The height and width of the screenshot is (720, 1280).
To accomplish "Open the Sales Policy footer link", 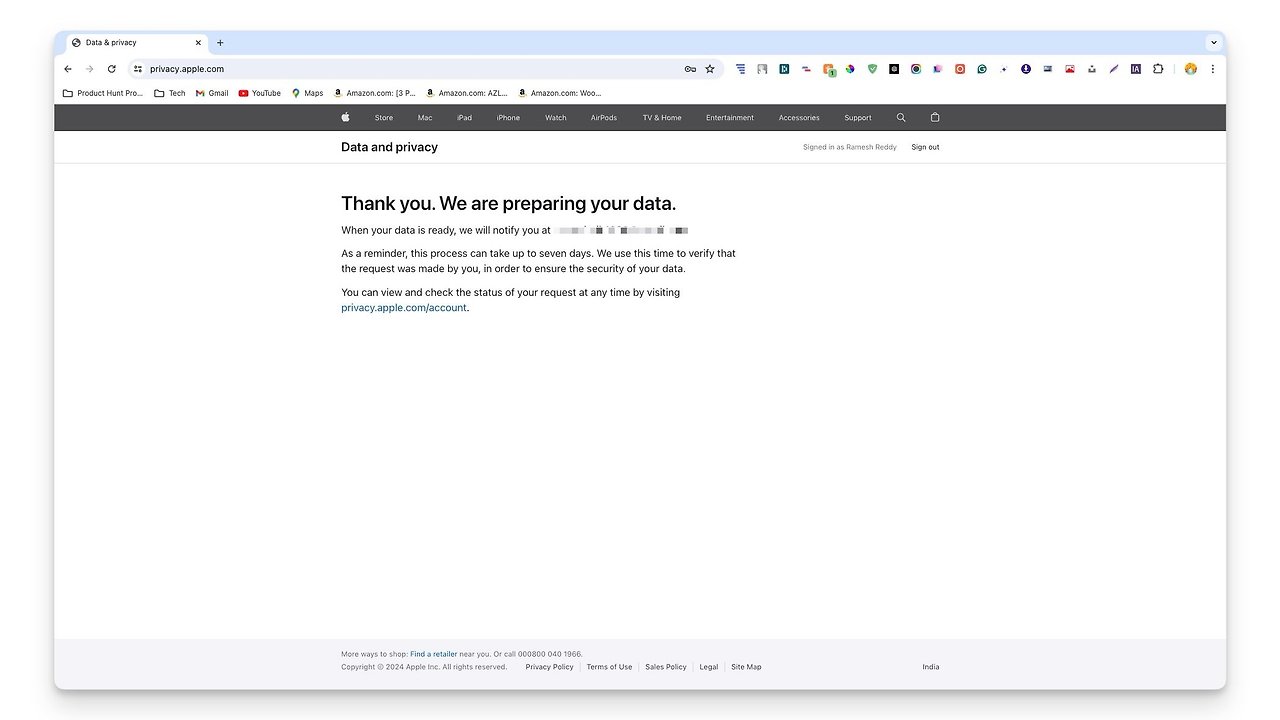I will pyautogui.click(x=666, y=667).
